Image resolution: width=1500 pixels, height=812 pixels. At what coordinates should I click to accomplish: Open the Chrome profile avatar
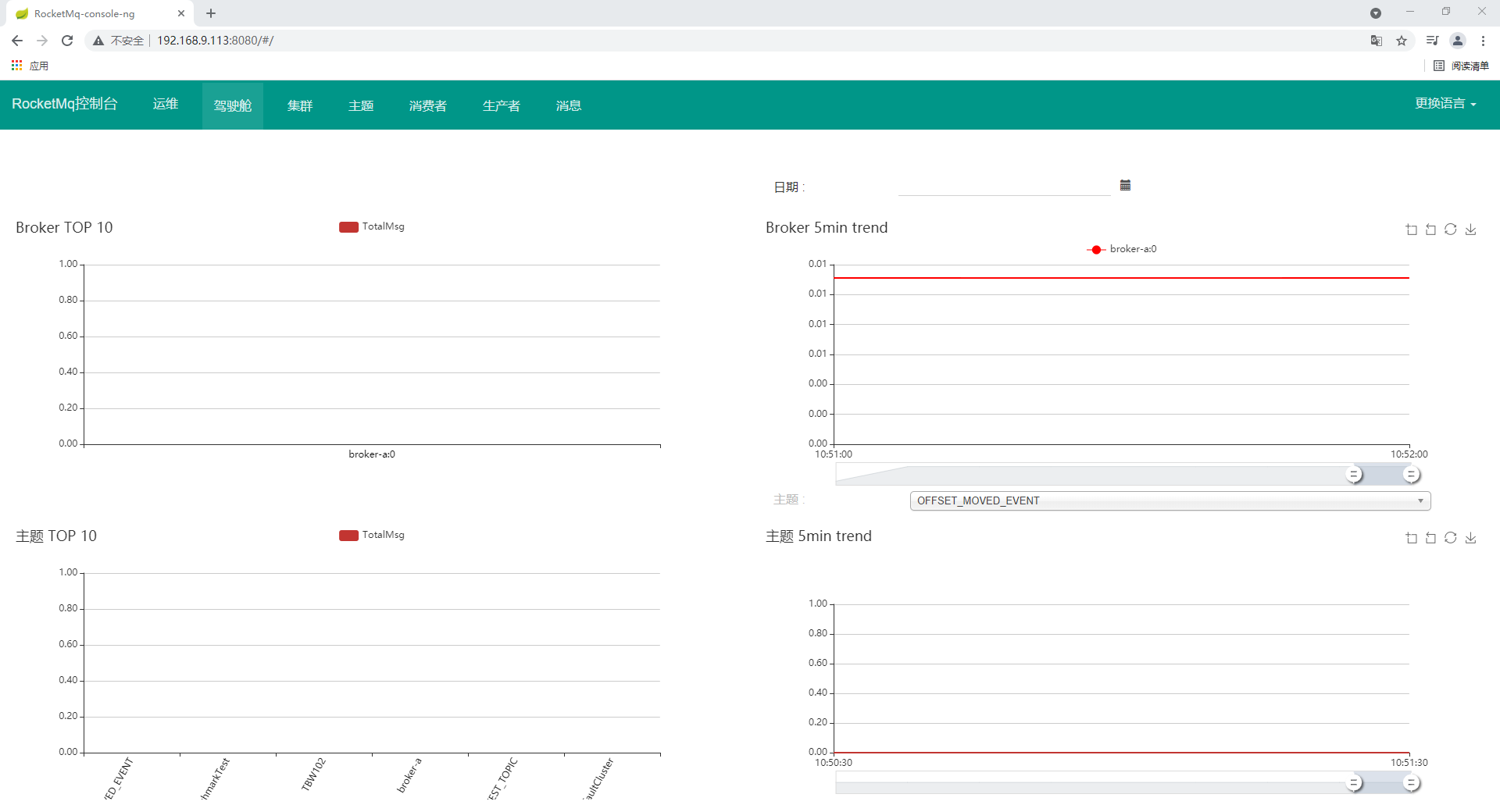point(1458,41)
